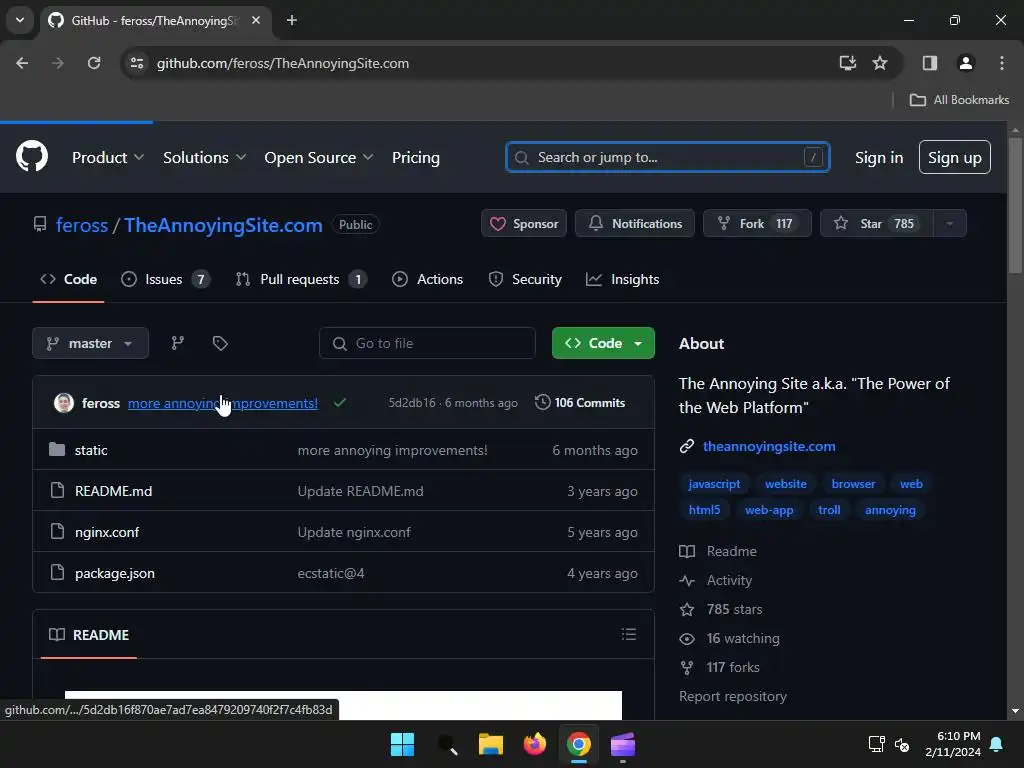Switch to the Insights tab
Viewport: 1024px width, 768px height.
click(x=622, y=280)
